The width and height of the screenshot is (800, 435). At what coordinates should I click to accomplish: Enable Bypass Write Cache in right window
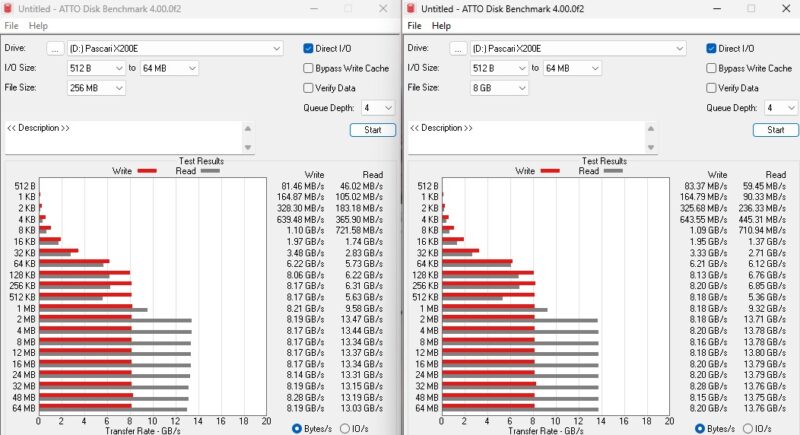tap(711, 68)
